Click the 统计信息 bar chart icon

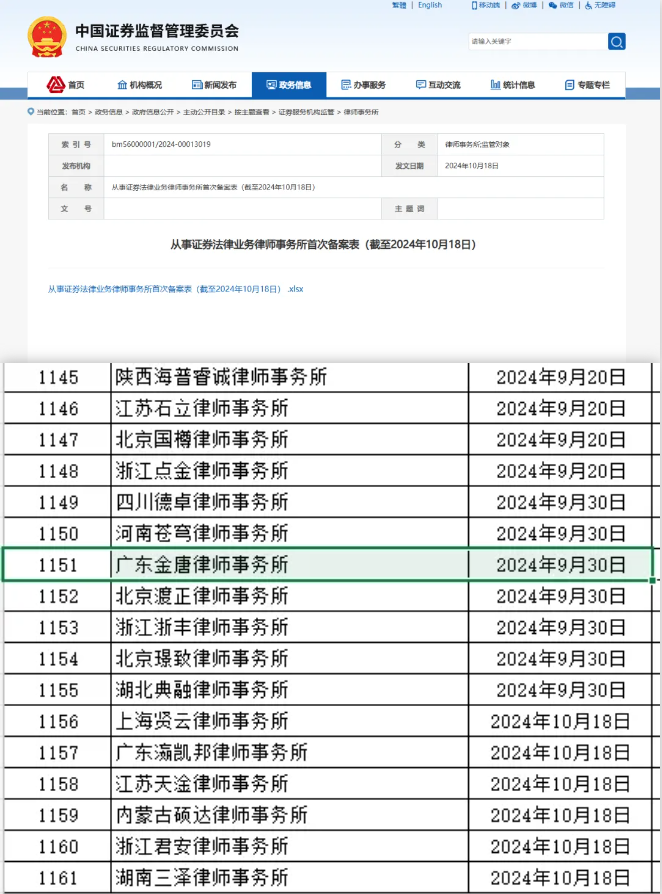click(496, 85)
